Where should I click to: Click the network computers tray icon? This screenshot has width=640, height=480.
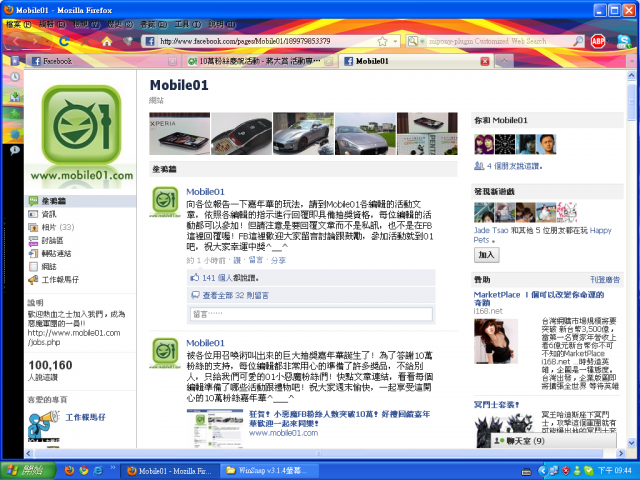(x=553, y=471)
